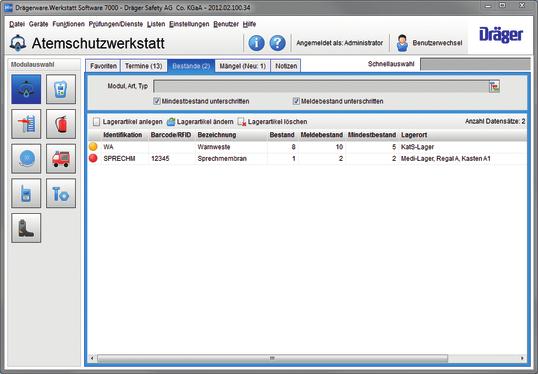Open the blue hose reel module icon

(x=26, y=159)
